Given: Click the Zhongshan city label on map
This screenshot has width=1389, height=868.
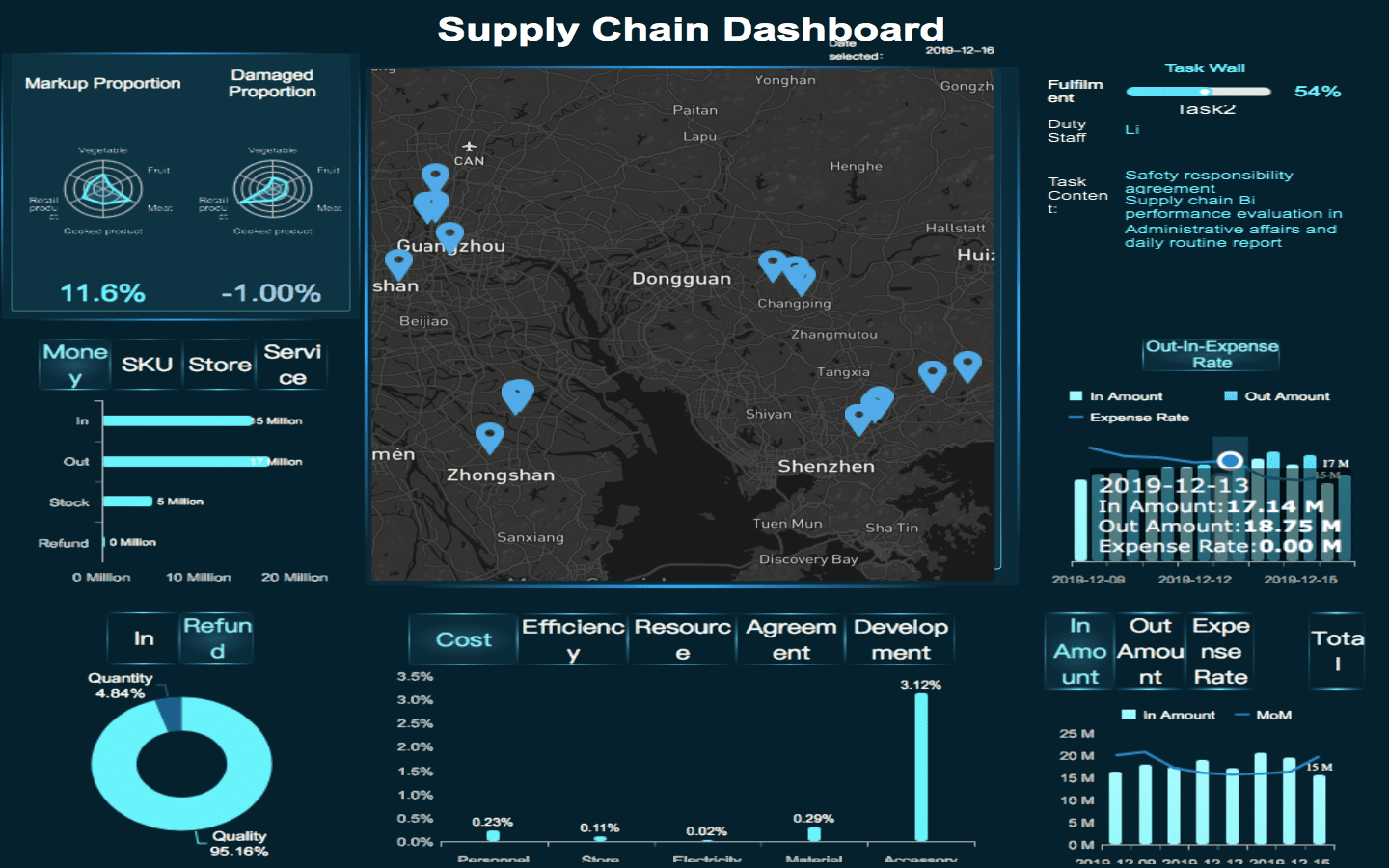Looking at the screenshot, I should point(501,475).
